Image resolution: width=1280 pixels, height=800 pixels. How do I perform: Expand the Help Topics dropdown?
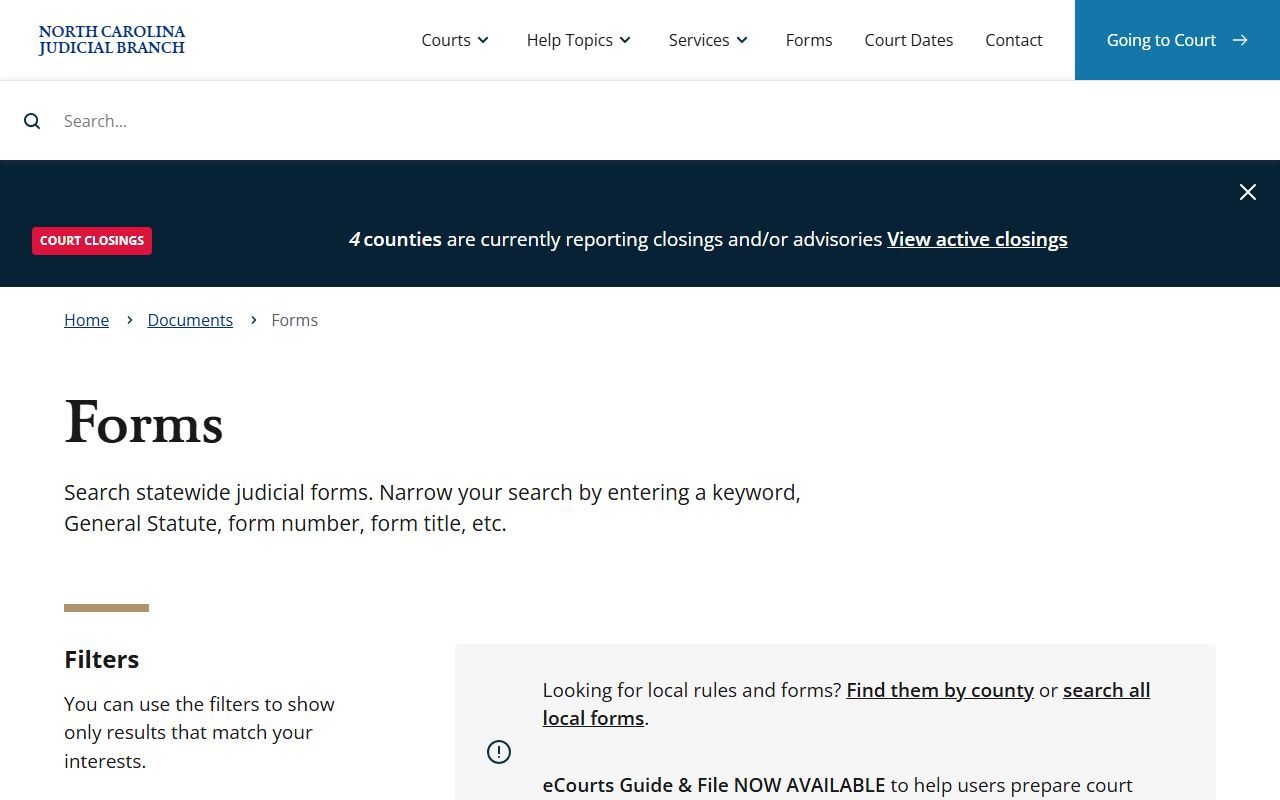pyautogui.click(x=579, y=40)
